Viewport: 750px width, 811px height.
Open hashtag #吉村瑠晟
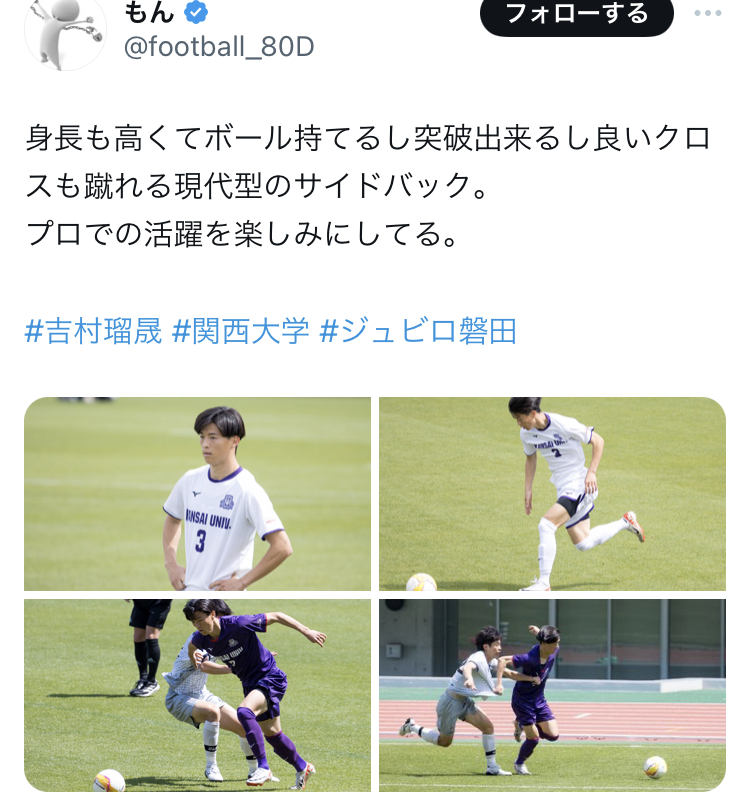(x=93, y=331)
